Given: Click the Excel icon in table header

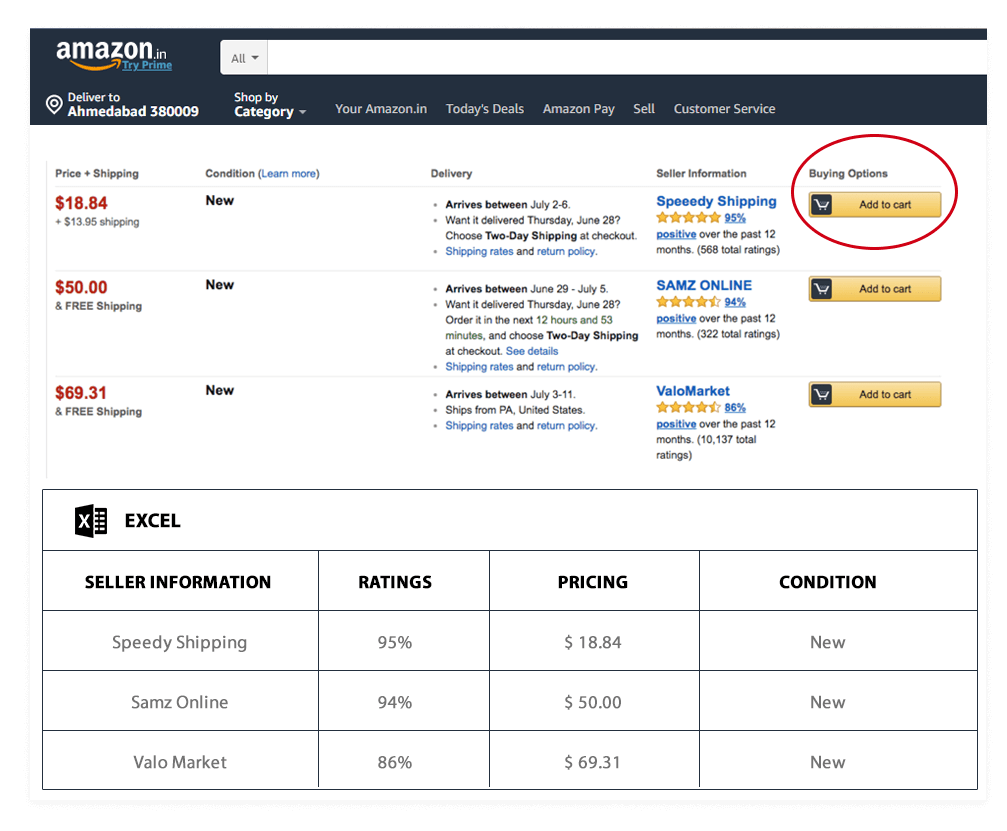Looking at the screenshot, I should [x=91, y=521].
